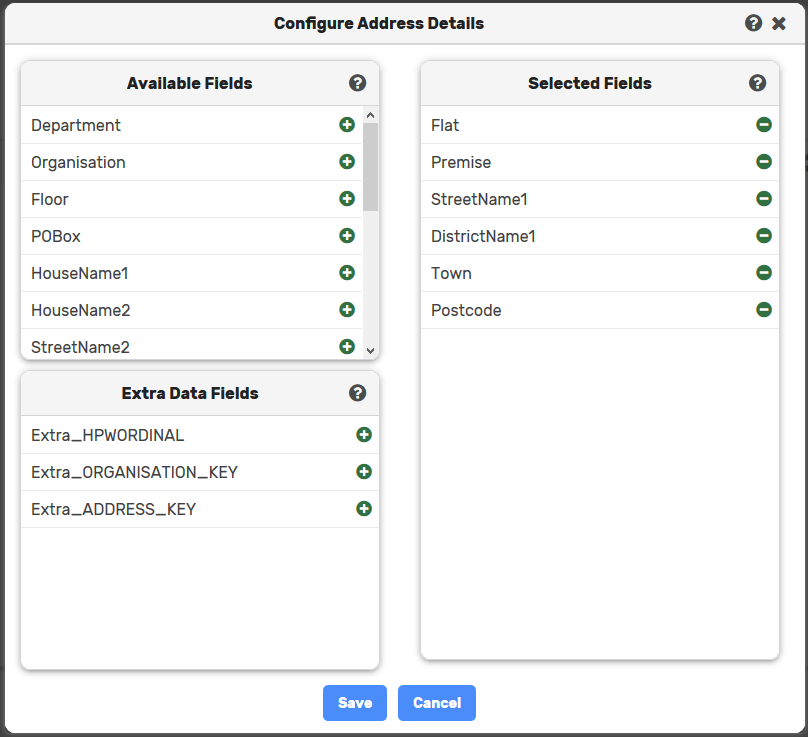Select the Town row in Selected Fields
Viewport: 808px width, 737px height.
coord(590,273)
